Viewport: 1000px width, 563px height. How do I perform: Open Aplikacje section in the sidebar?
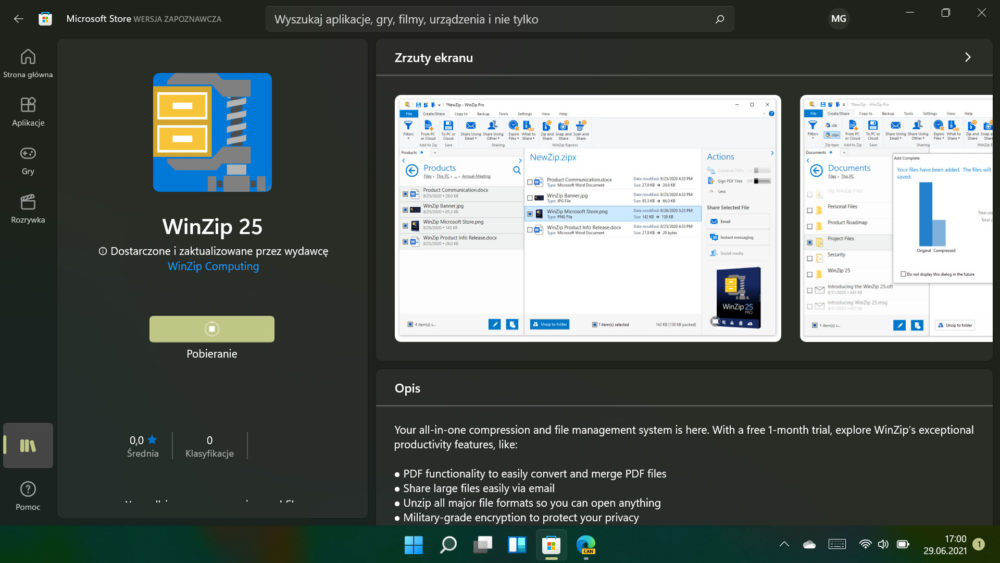tap(28, 112)
